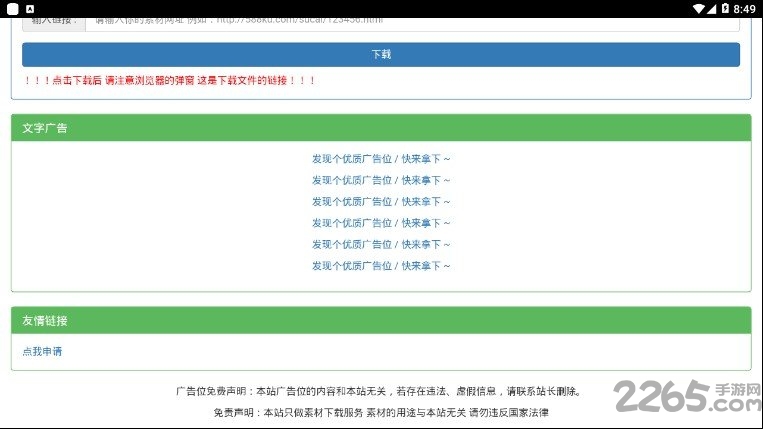The width and height of the screenshot is (763, 429).
Task: Tap the Wi-Fi icon in status bar
Action: [699, 8]
